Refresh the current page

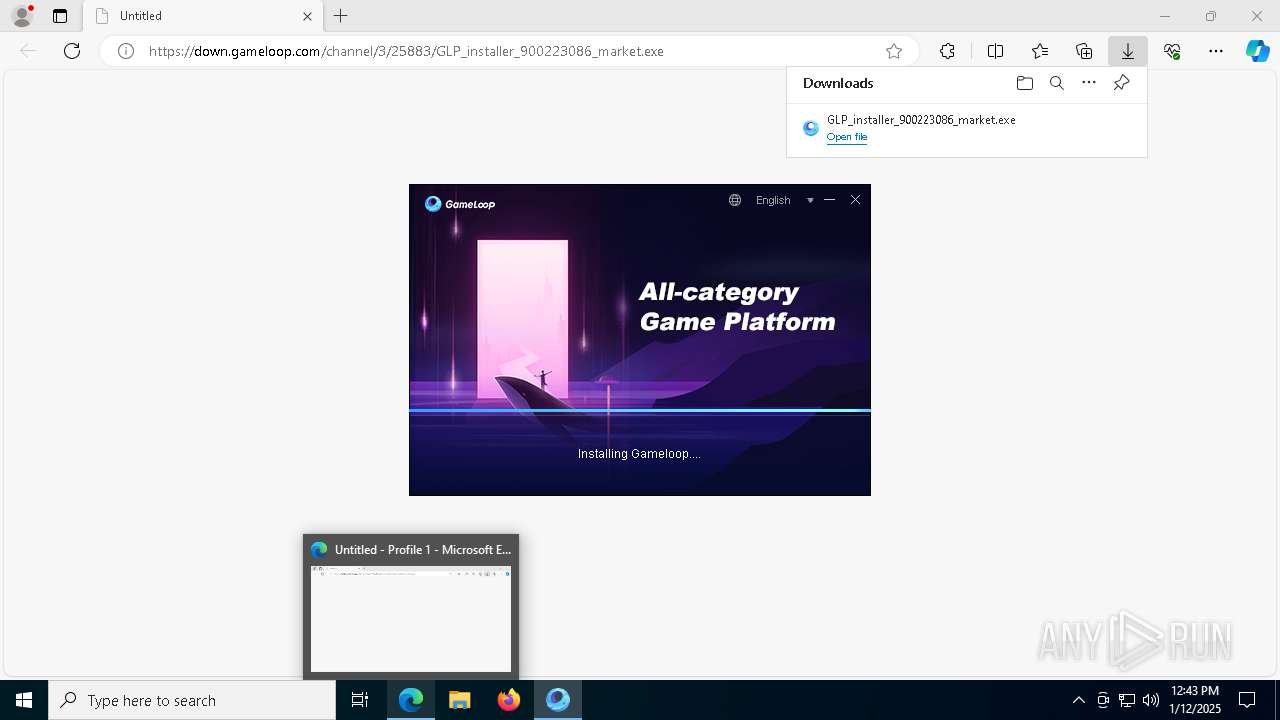[72, 51]
